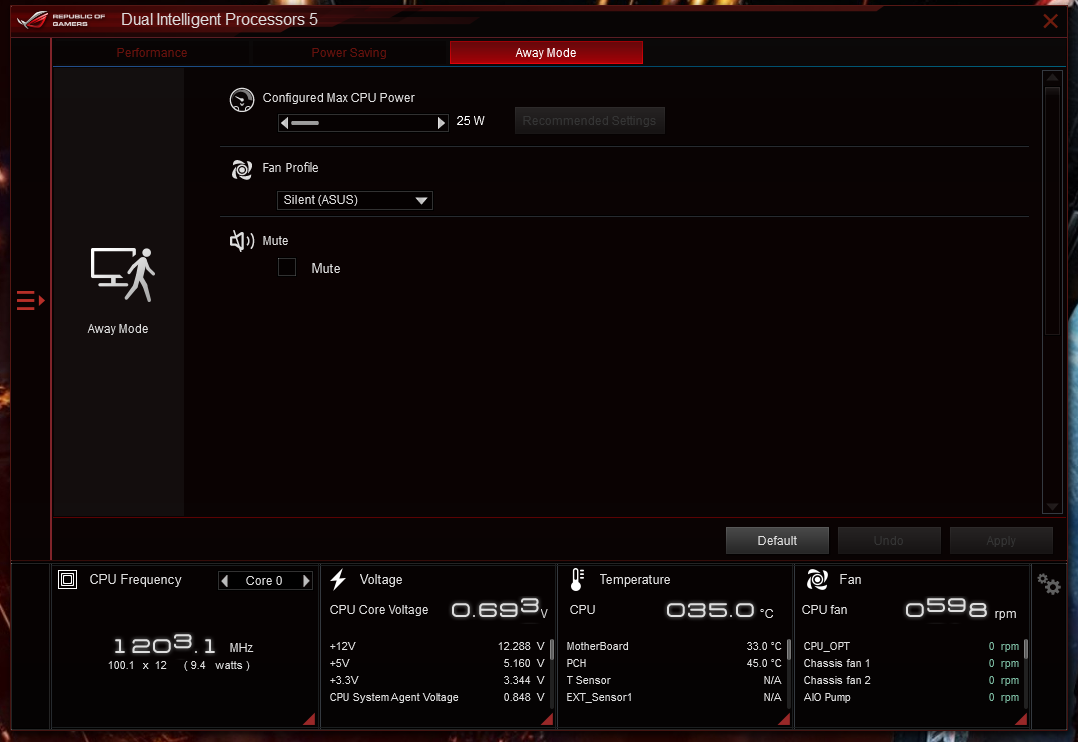This screenshot has height=742, width=1078.
Task: Click the CPU Frequency chip icon
Action: point(67,580)
